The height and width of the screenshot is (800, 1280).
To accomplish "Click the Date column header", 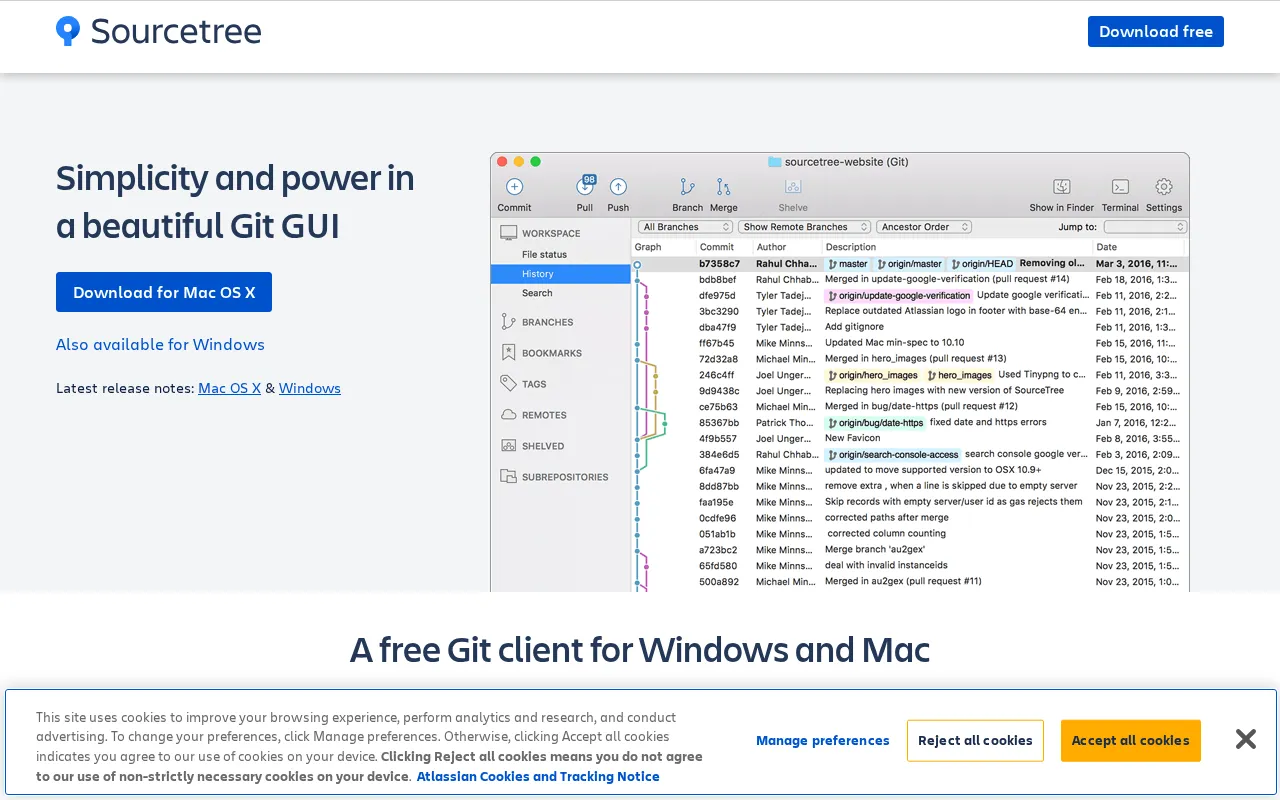I will point(1107,247).
